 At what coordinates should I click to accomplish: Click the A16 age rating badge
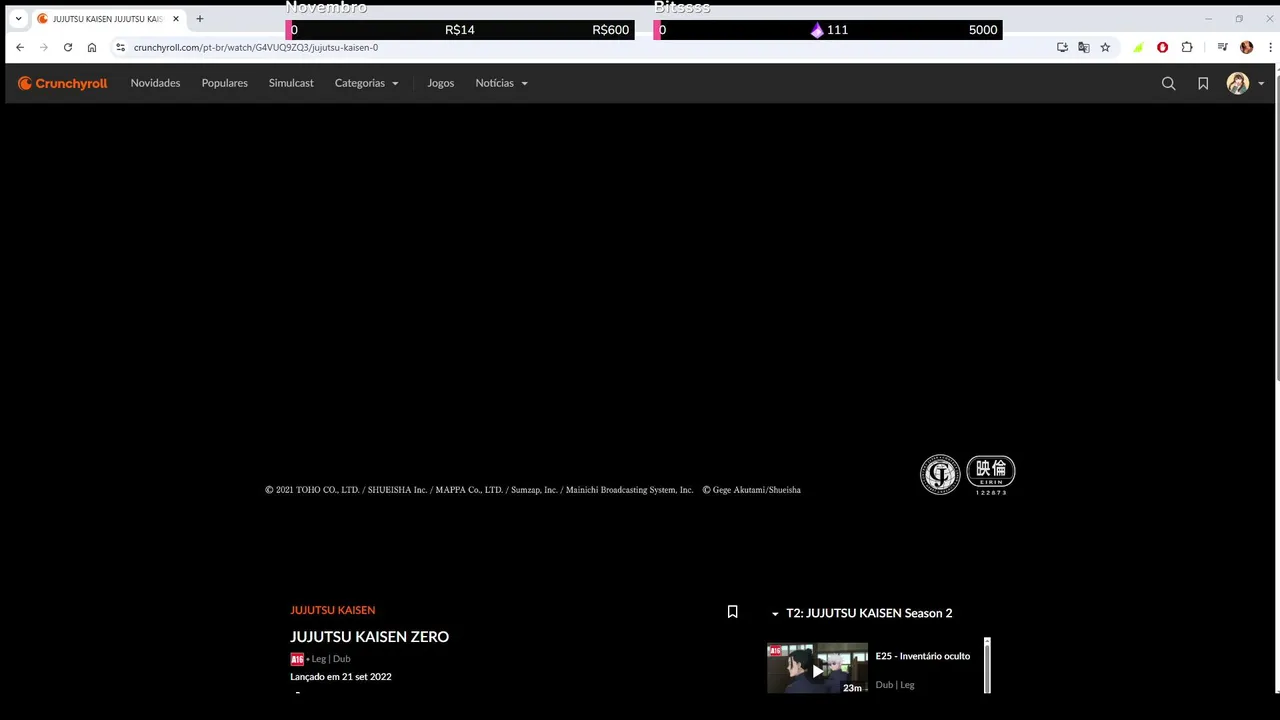coord(296,659)
